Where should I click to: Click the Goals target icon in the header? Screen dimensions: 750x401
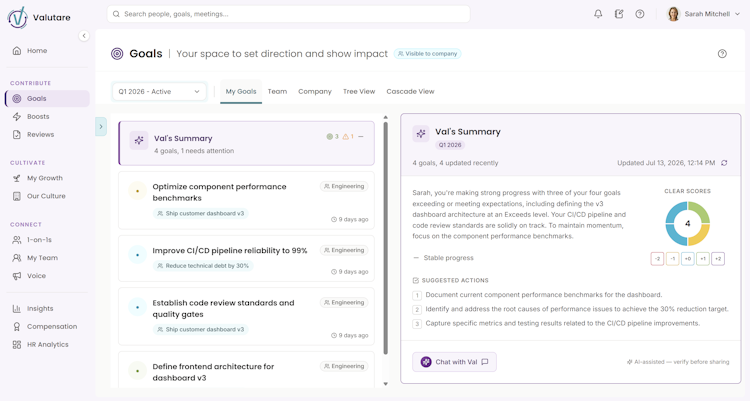click(117, 54)
